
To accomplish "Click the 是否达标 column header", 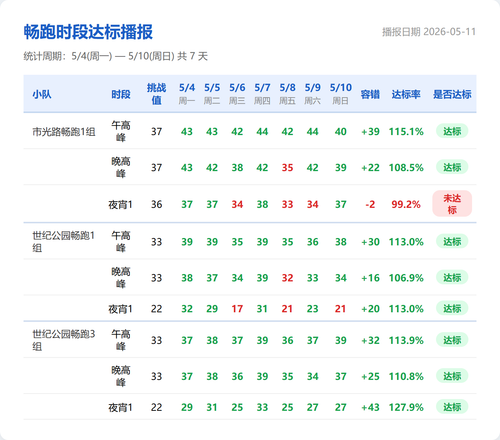I will click(x=452, y=94).
